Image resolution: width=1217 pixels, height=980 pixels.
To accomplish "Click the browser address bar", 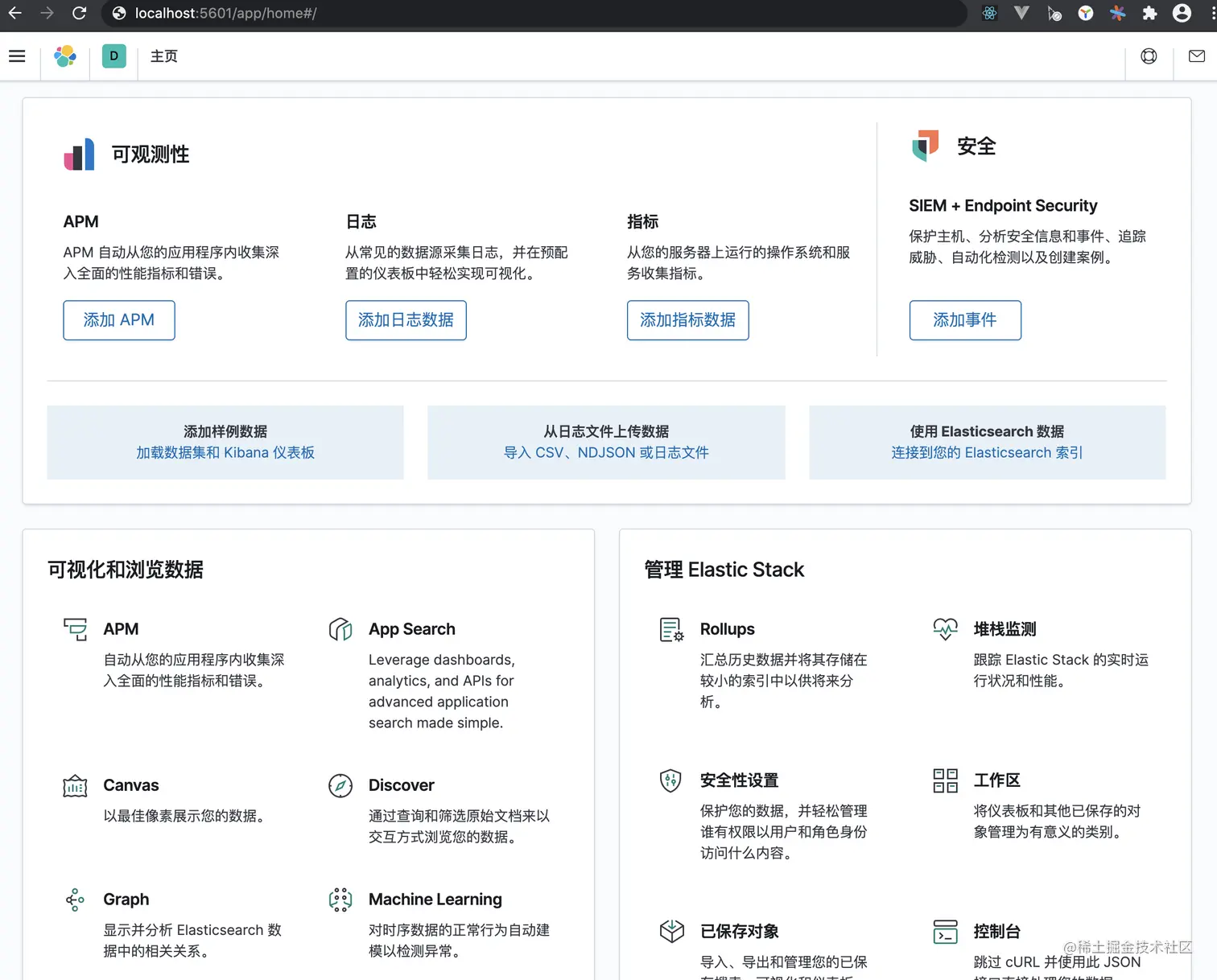I will [534, 13].
